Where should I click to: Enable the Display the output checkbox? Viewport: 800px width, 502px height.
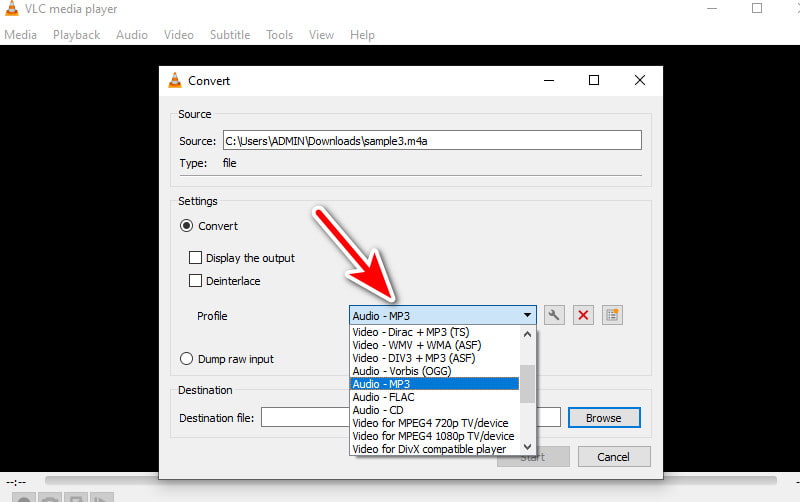tap(196, 258)
